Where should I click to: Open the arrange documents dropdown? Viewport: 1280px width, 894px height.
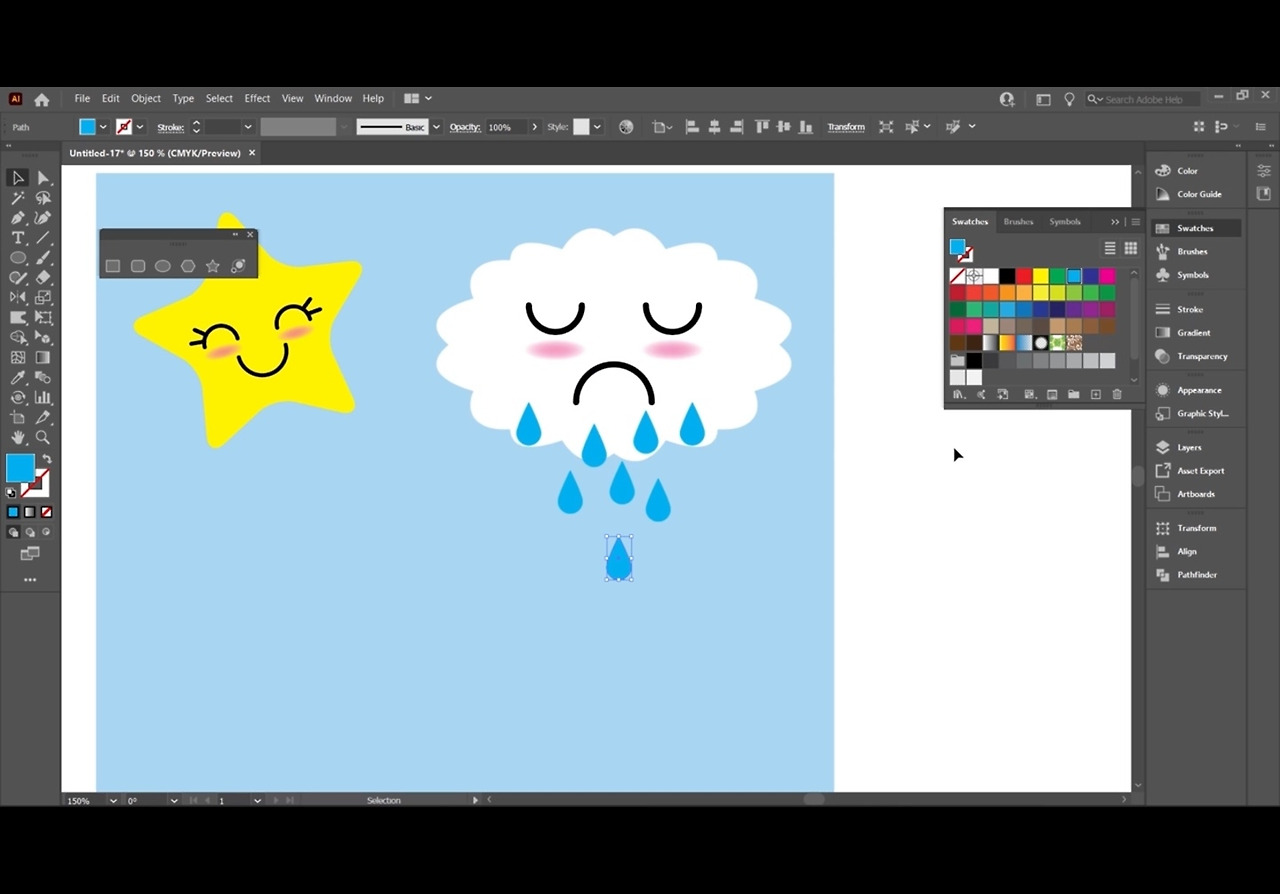(x=418, y=98)
